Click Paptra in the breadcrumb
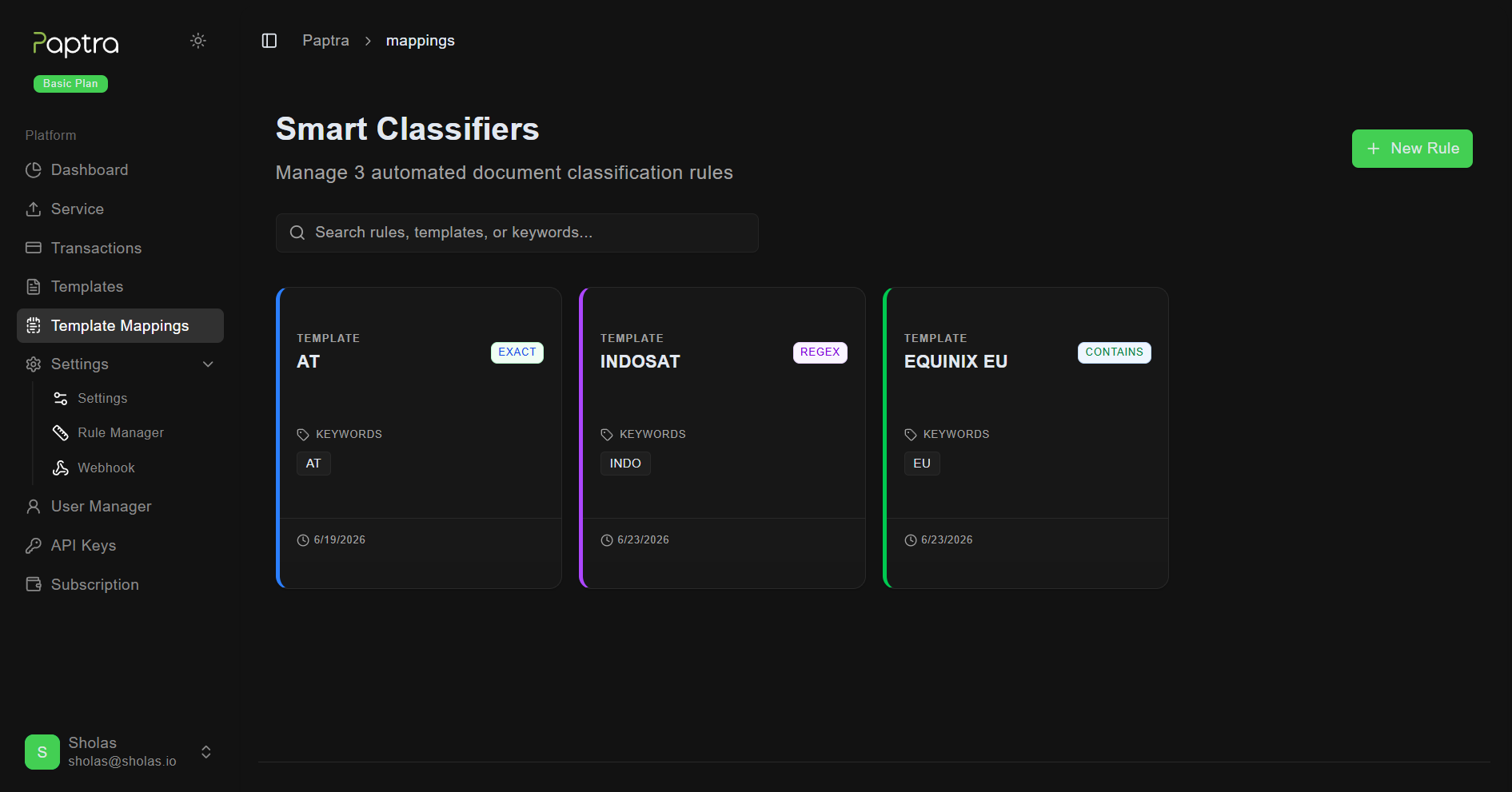This screenshot has width=1512, height=792. click(x=325, y=41)
